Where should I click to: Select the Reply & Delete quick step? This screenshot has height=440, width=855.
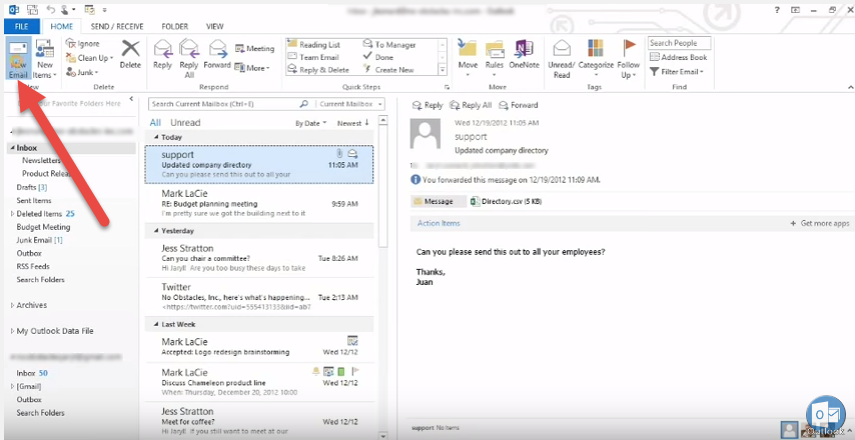(x=318, y=70)
